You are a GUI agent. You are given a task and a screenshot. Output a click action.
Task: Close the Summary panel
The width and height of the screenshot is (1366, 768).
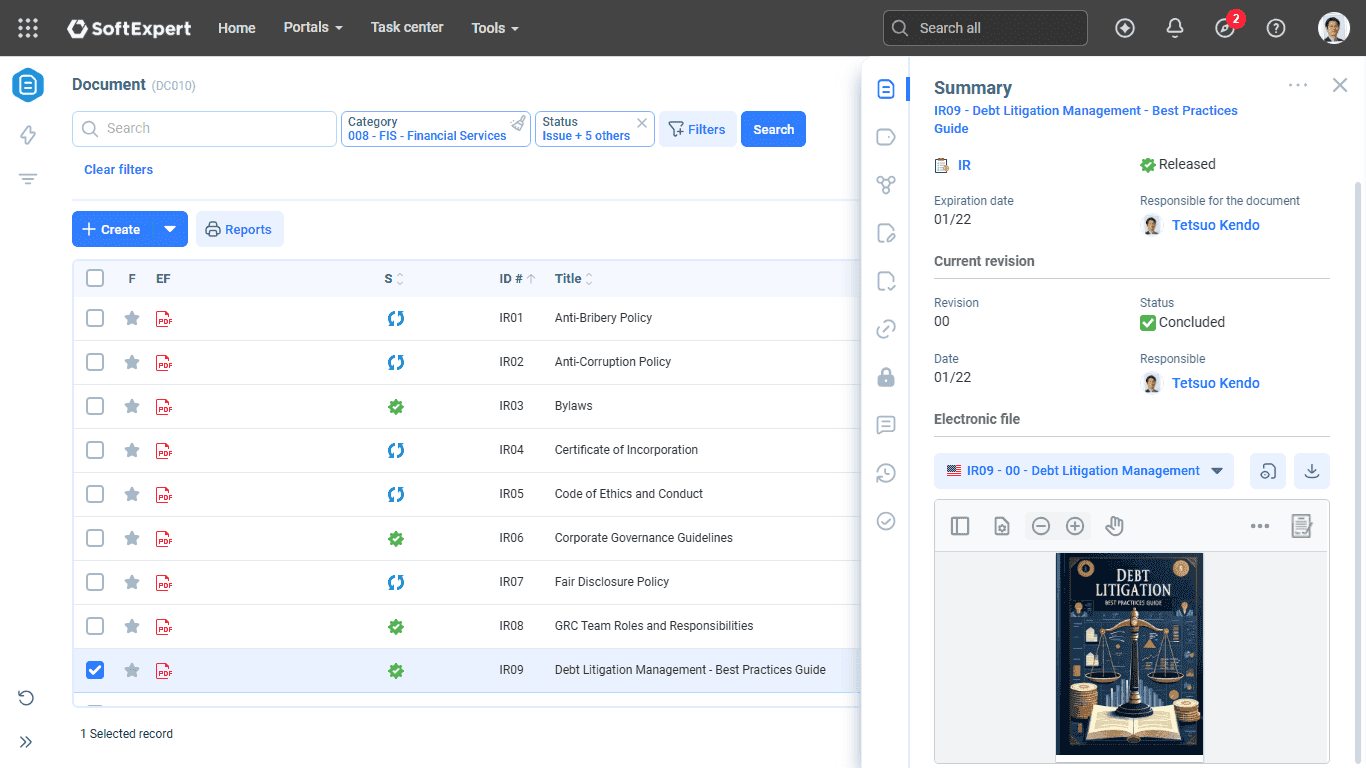coord(1340,86)
